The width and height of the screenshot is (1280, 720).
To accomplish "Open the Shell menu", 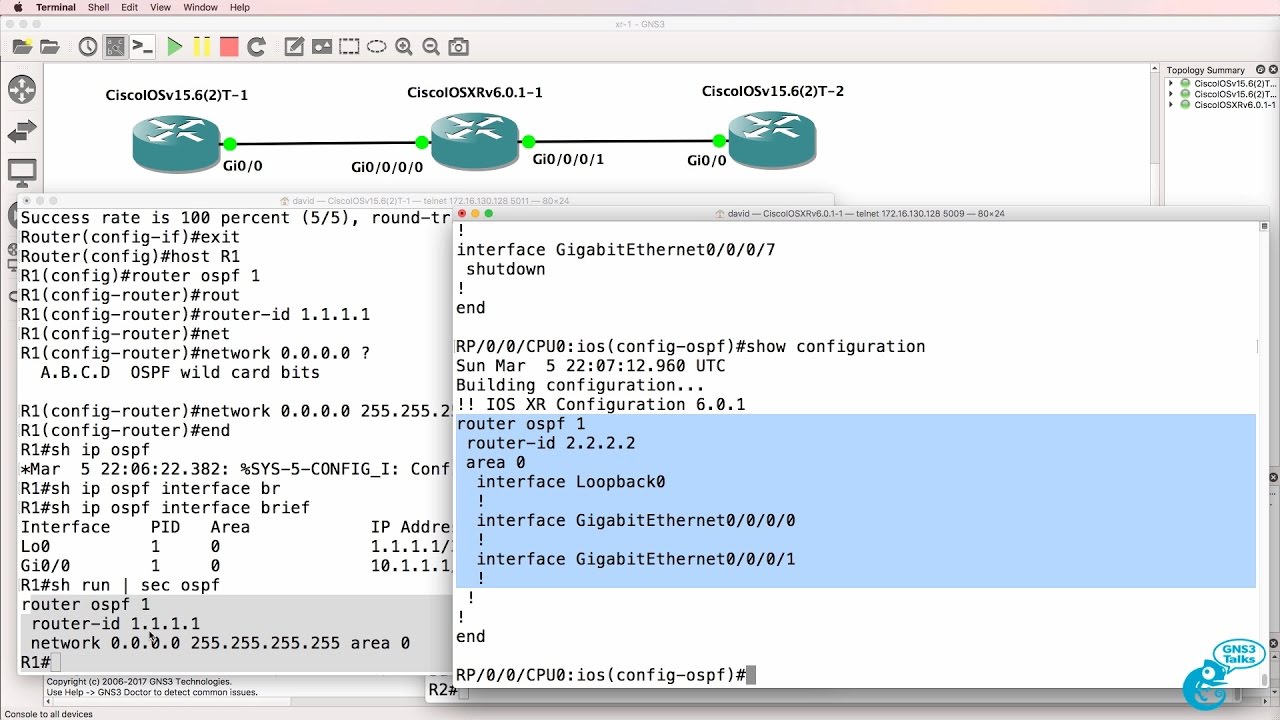I will [x=99, y=7].
